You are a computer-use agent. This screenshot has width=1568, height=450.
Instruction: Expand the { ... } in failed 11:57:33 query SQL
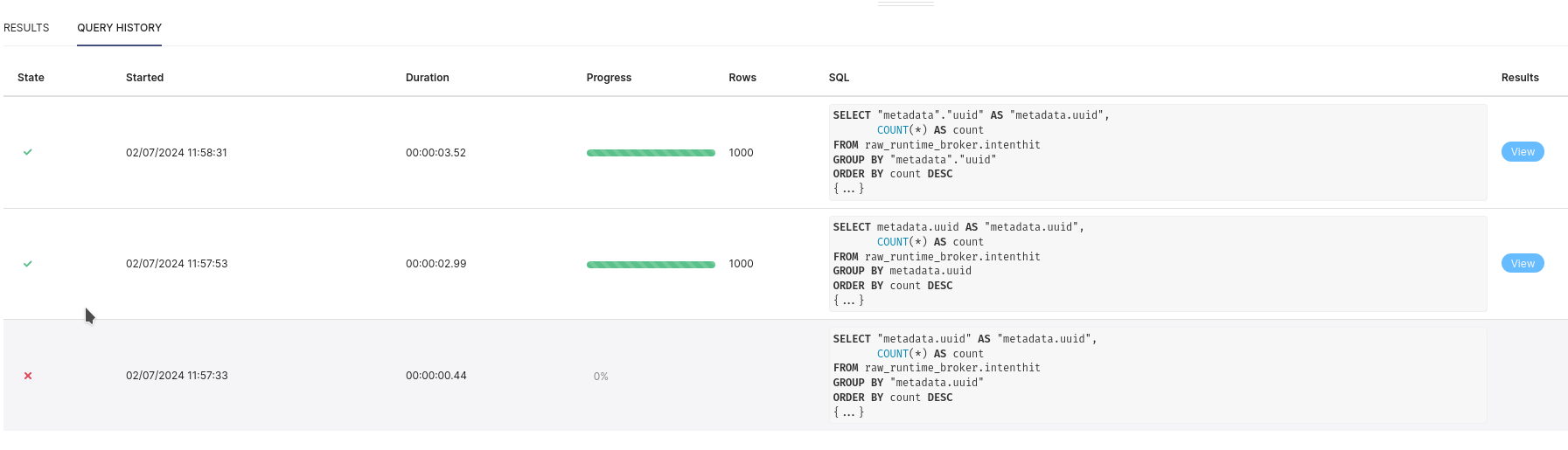848,412
